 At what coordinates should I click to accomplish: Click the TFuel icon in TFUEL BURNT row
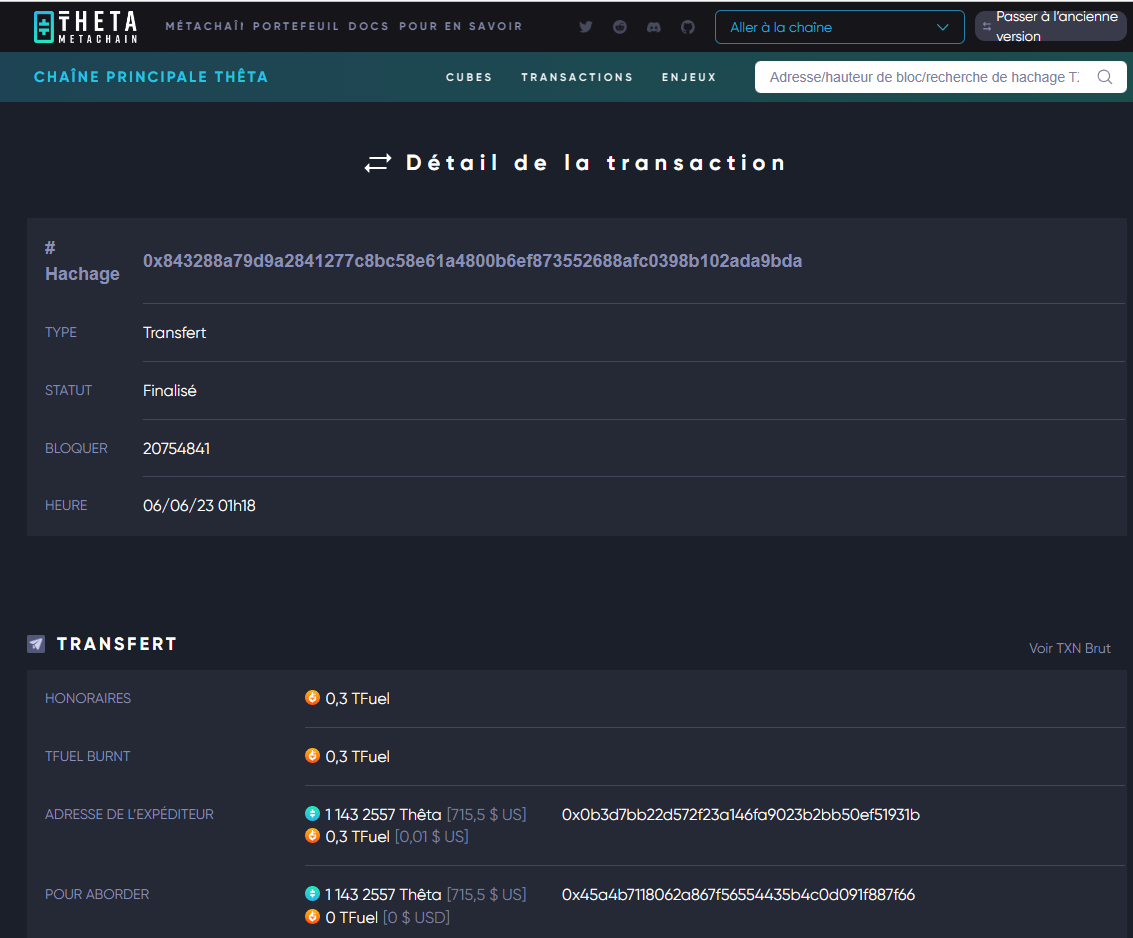point(312,755)
